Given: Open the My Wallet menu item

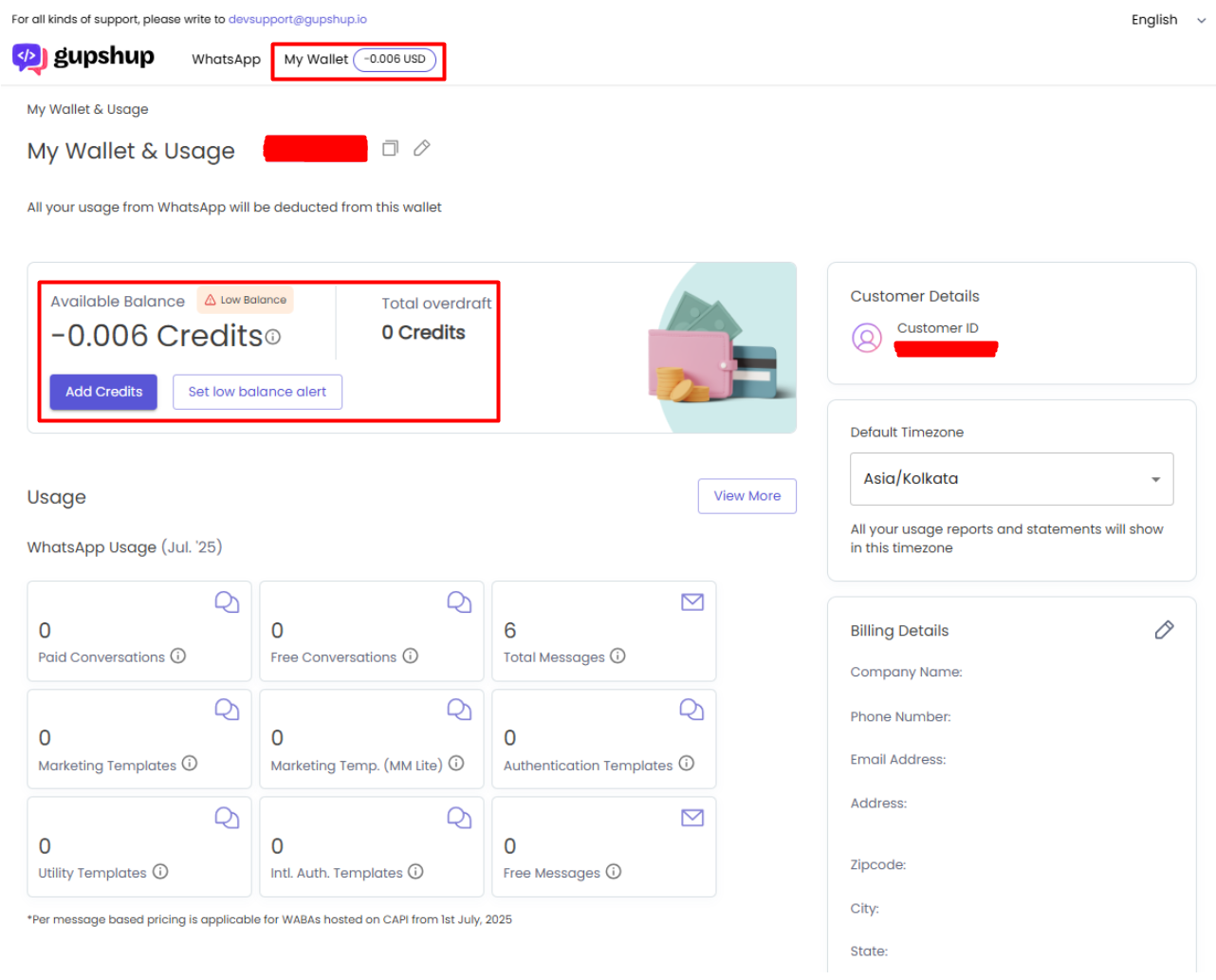Looking at the screenshot, I should [359, 60].
